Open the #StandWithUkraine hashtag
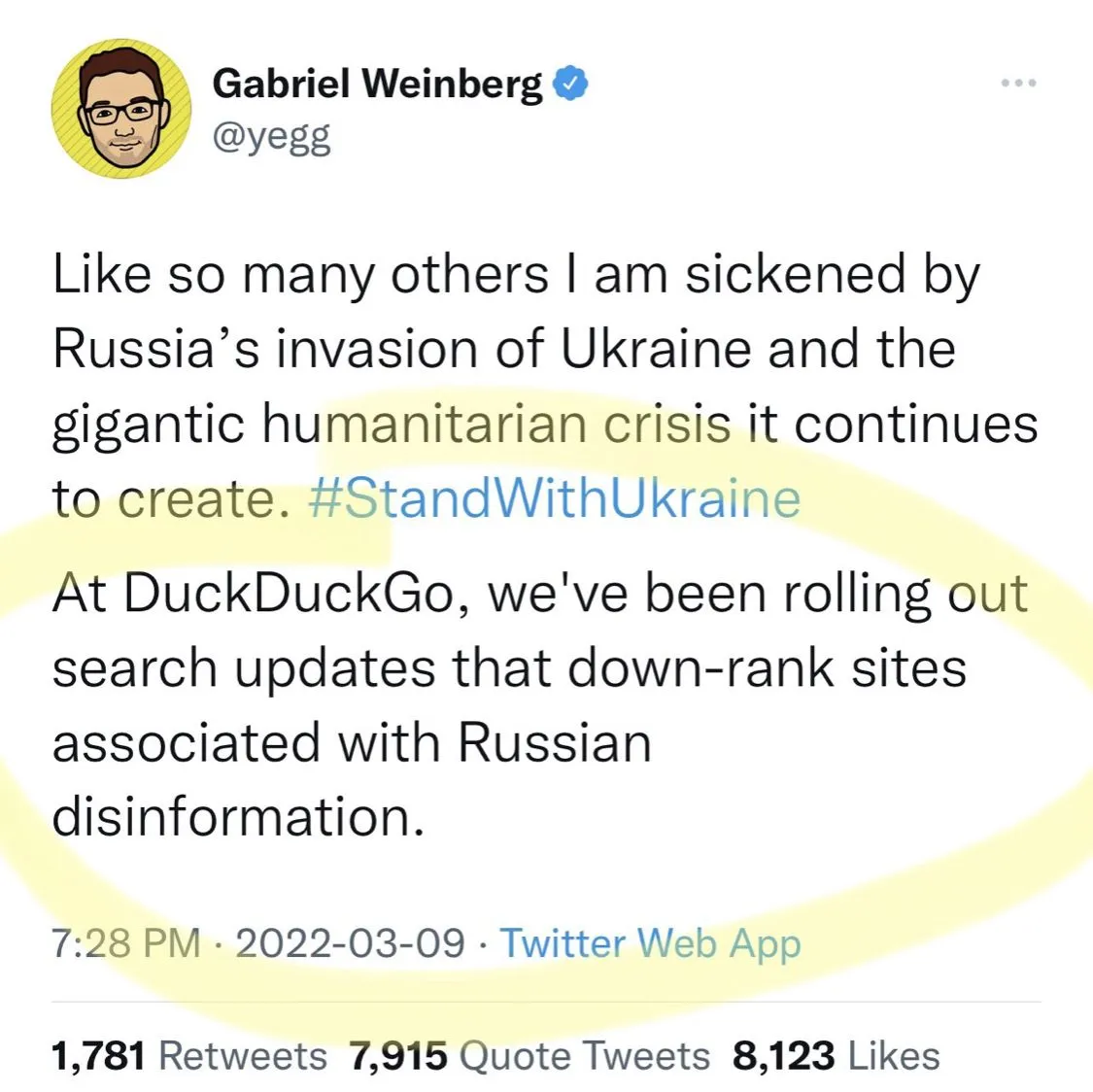Screen dimensions: 1093x1092 (x=554, y=499)
